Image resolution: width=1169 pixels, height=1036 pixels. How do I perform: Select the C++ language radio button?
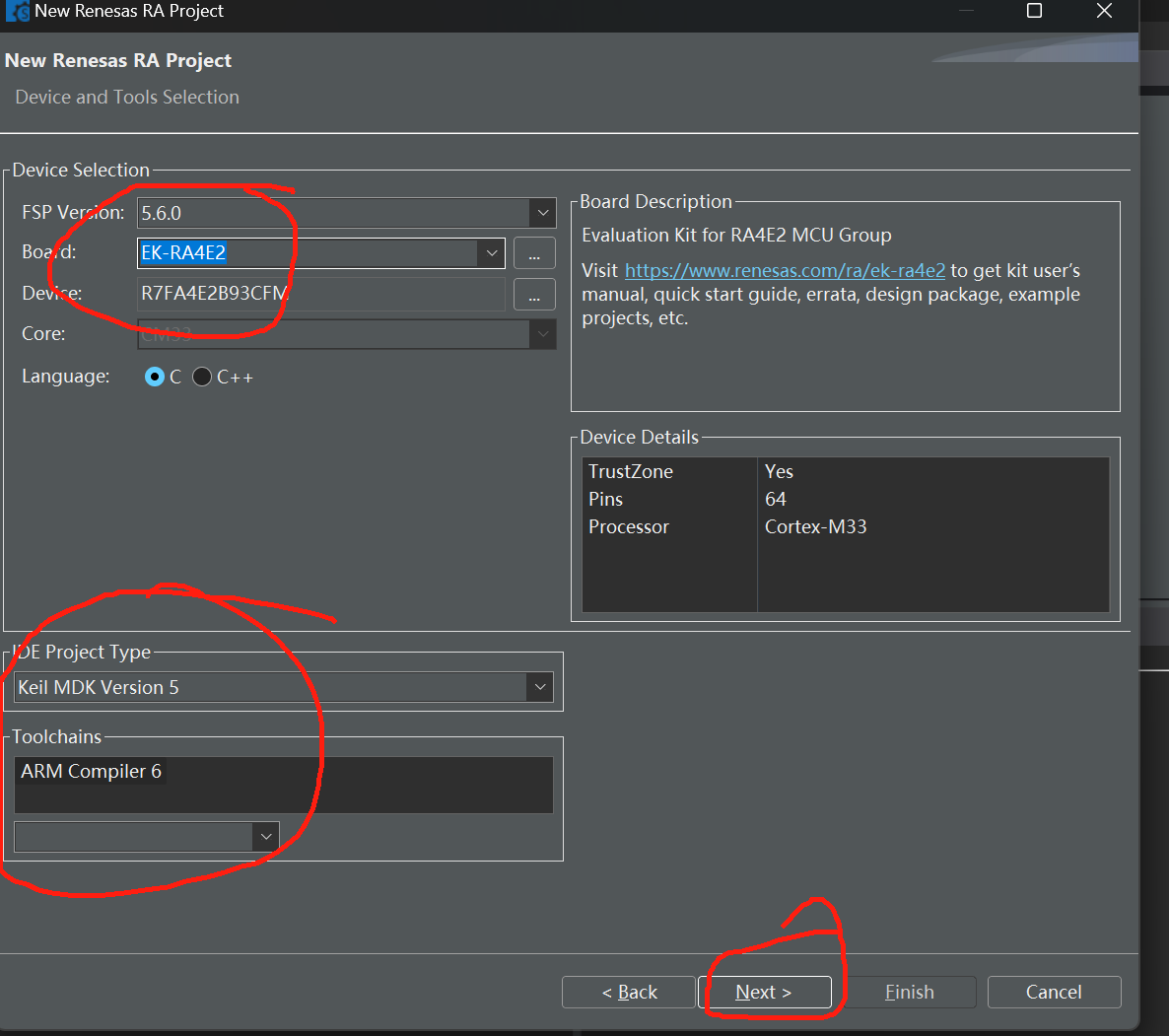[202, 377]
